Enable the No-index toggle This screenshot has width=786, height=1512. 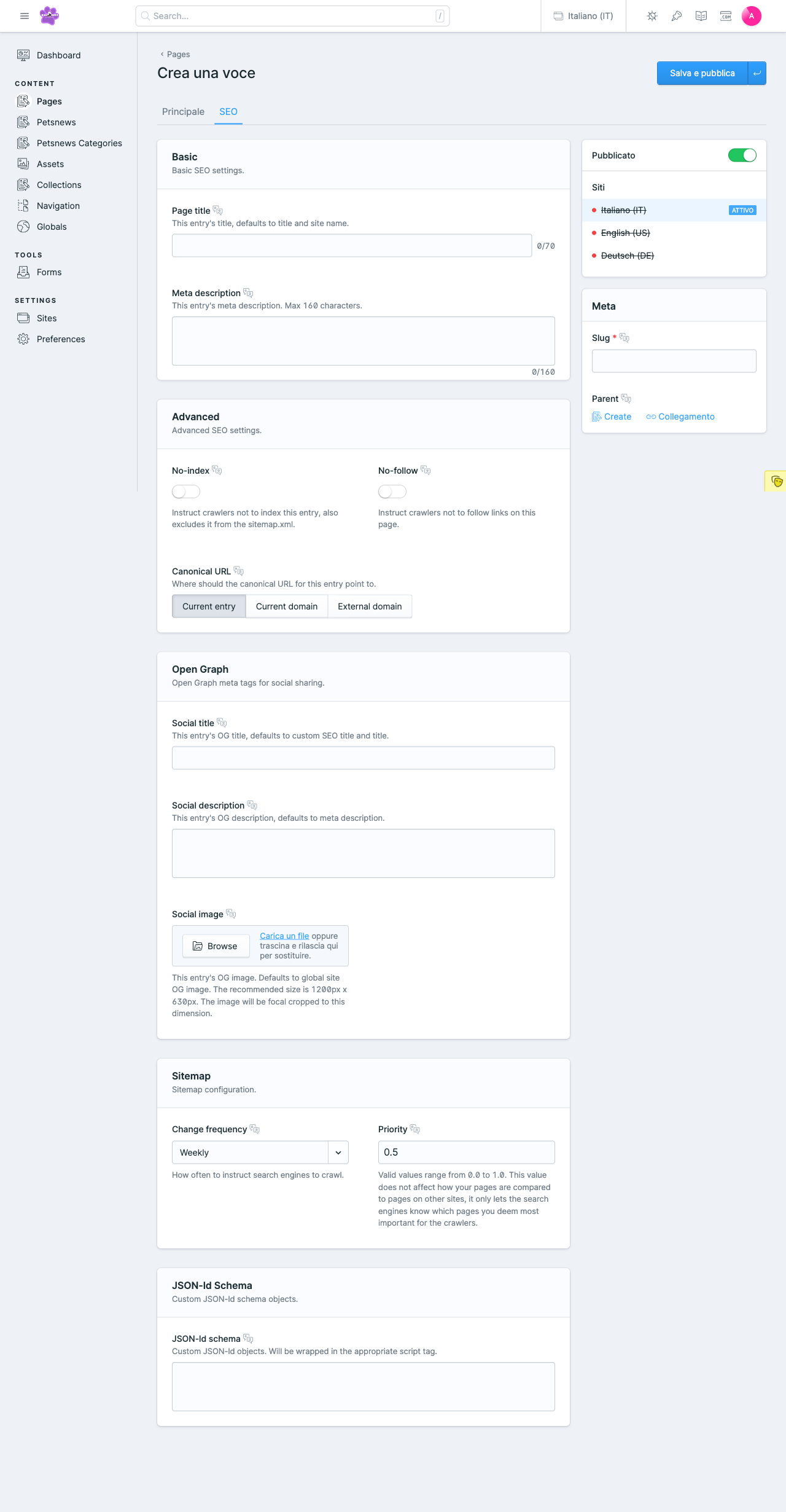[186, 492]
